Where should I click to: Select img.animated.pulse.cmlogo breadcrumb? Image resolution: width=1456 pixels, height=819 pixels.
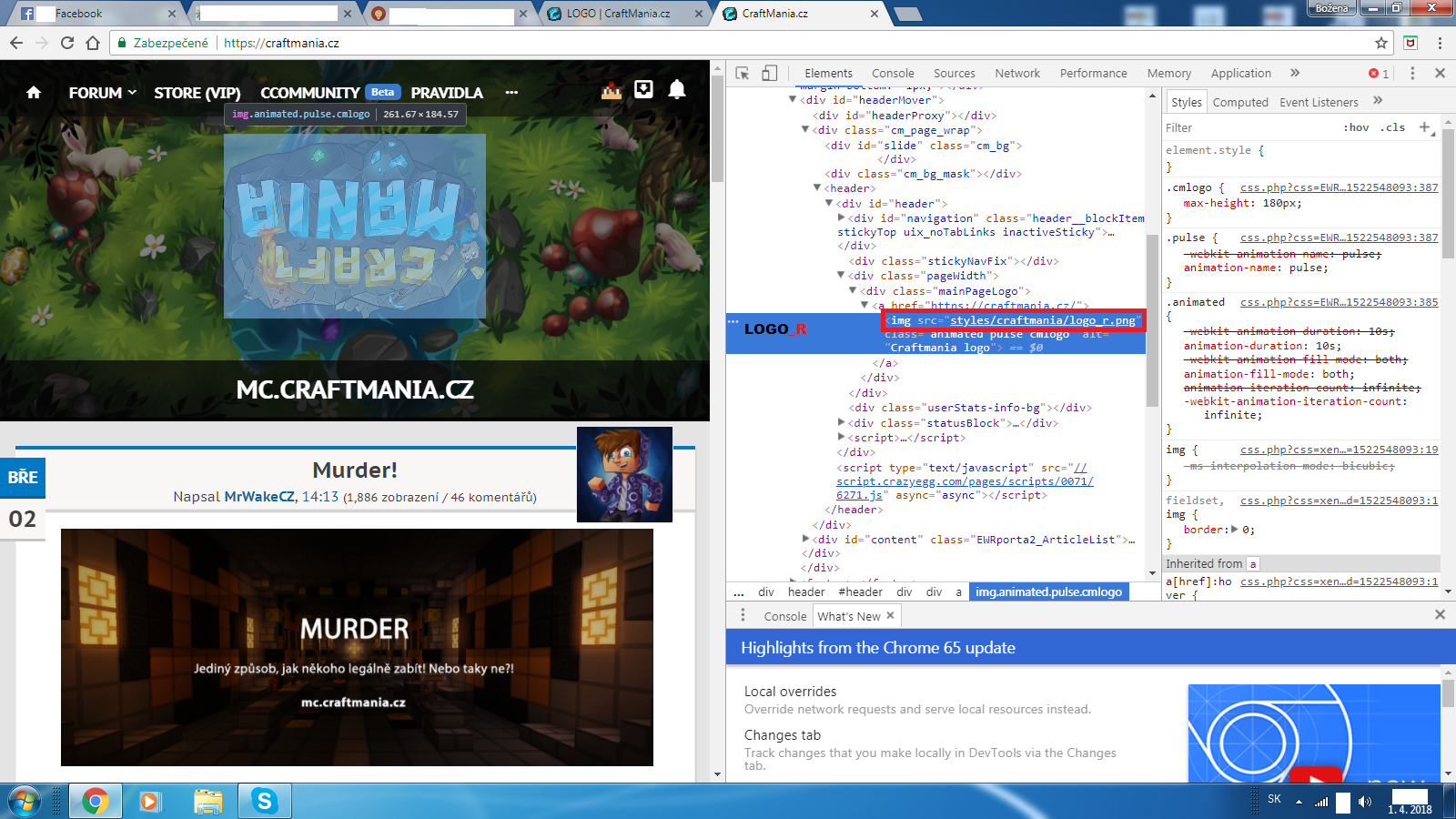pos(1048,591)
